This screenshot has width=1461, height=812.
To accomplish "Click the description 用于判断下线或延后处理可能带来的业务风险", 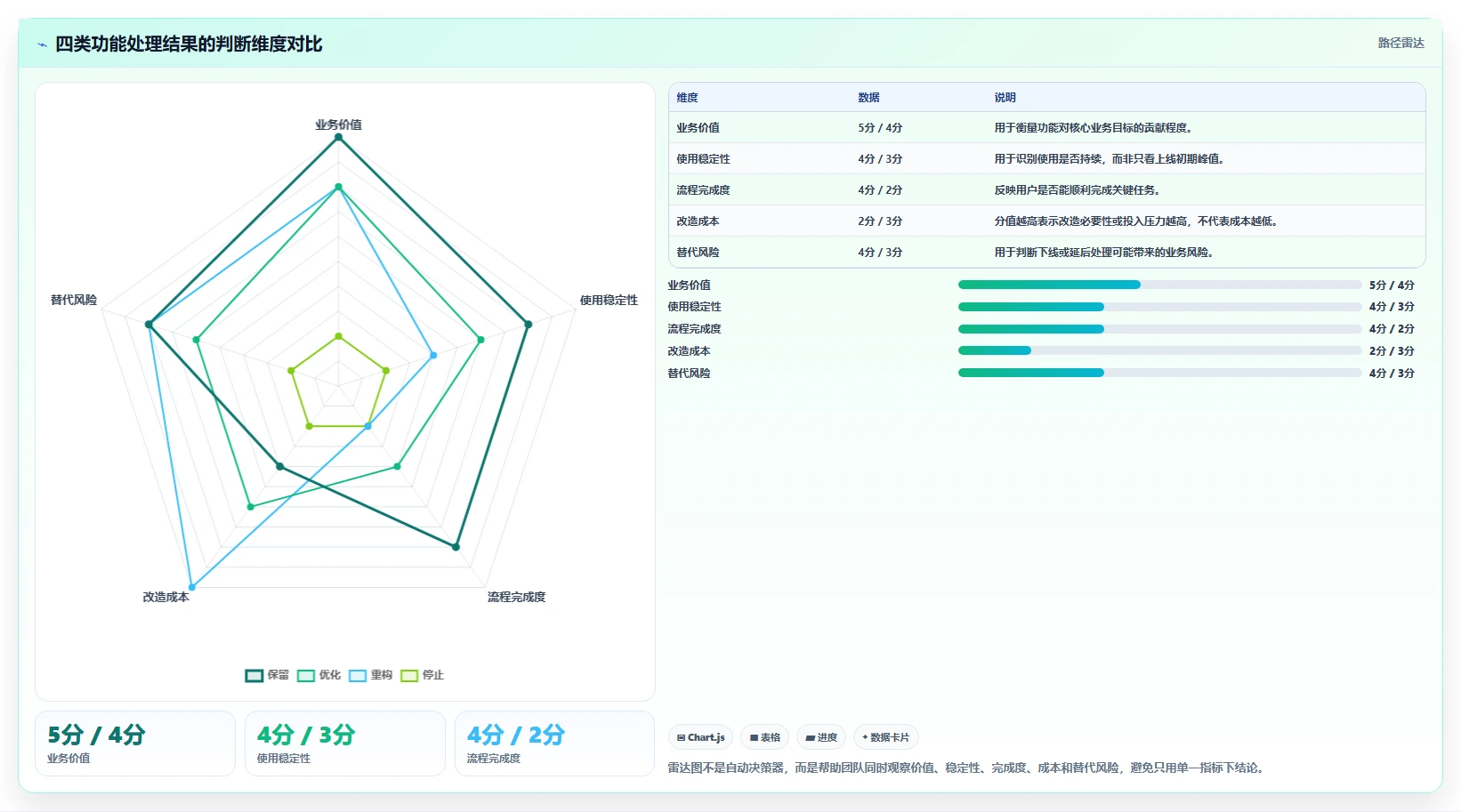I will coord(1103,253).
